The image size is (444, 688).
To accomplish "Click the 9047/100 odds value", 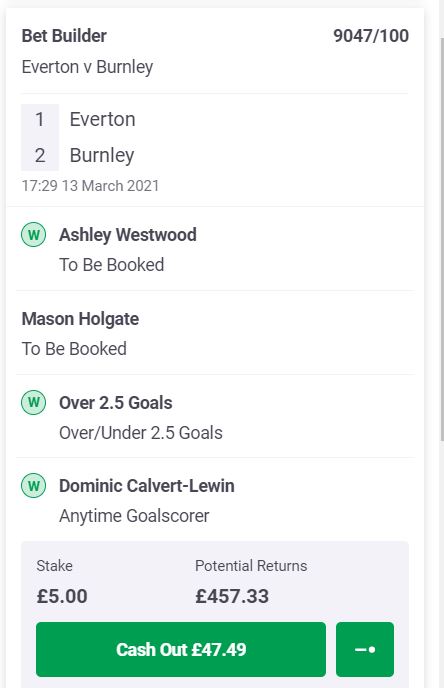I will pyautogui.click(x=371, y=36).
